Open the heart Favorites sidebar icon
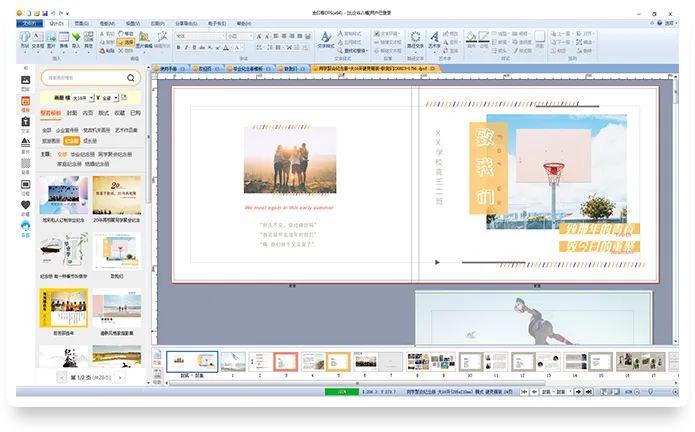Viewport: 695px width, 432px height. pyautogui.click(x=25, y=205)
